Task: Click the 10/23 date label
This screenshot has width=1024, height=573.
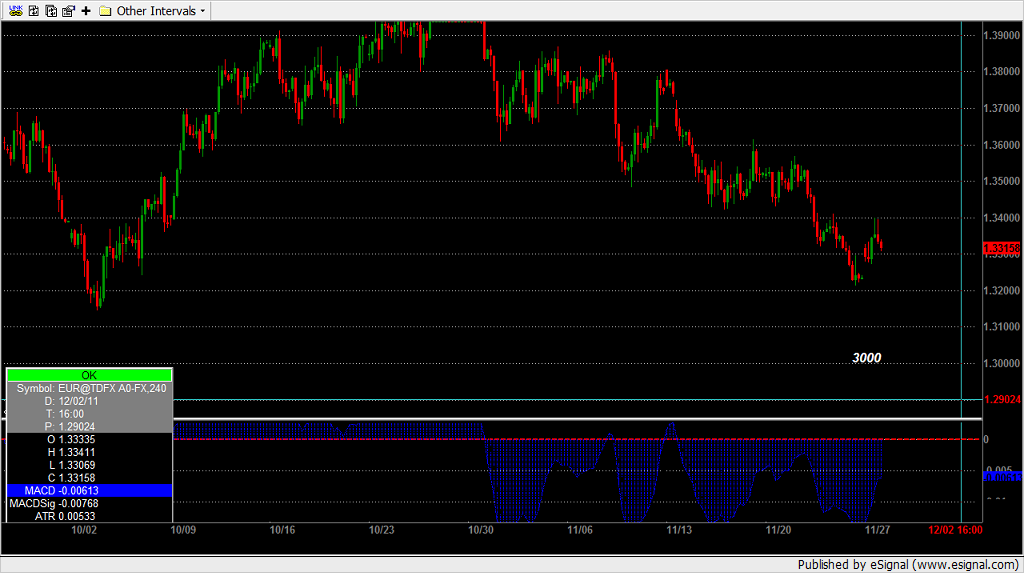Action: coord(382,530)
